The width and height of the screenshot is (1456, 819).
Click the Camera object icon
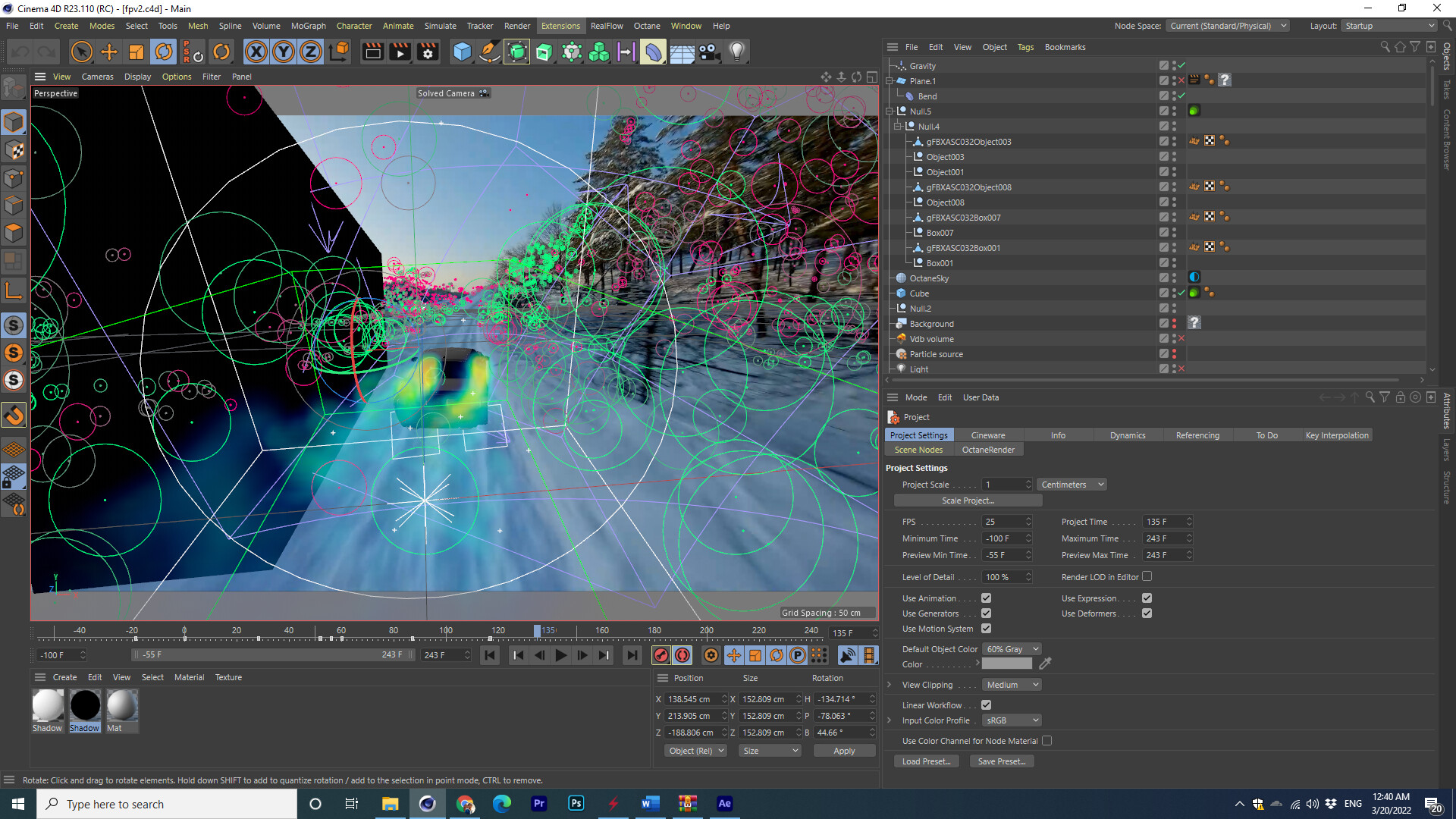709,52
